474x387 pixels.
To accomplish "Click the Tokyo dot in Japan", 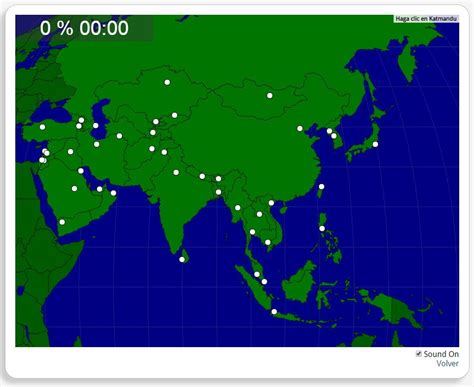I will click(375, 144).
